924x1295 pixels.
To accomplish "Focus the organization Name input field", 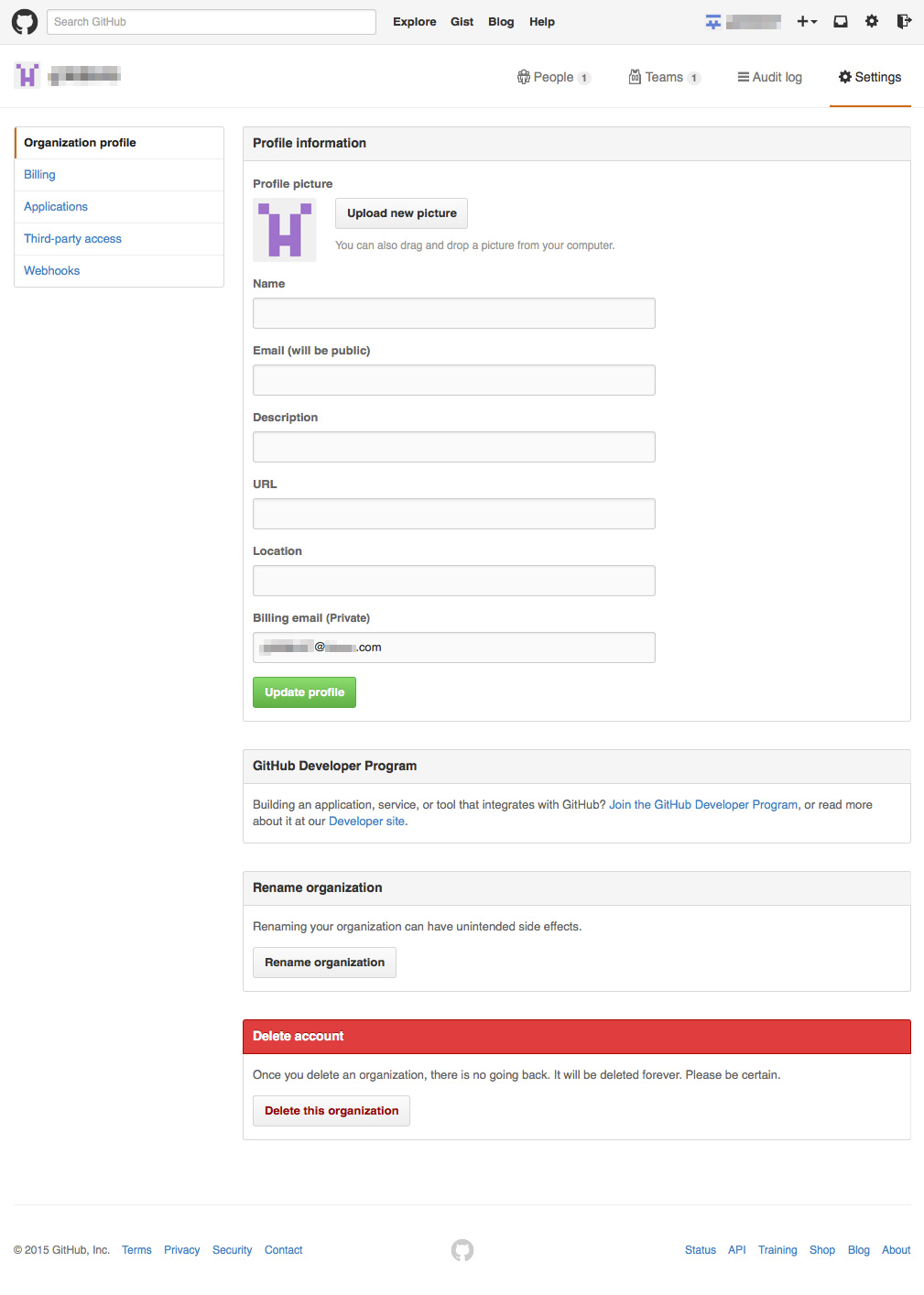I will click(x=453, y=313).
